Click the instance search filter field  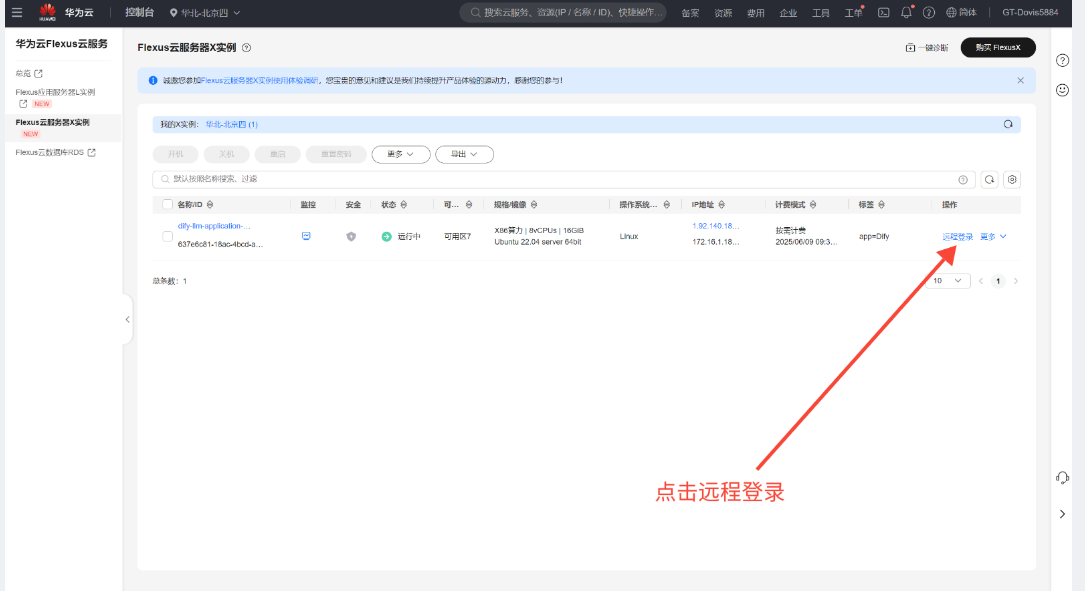pyautogui.click(x=560, y=179)
